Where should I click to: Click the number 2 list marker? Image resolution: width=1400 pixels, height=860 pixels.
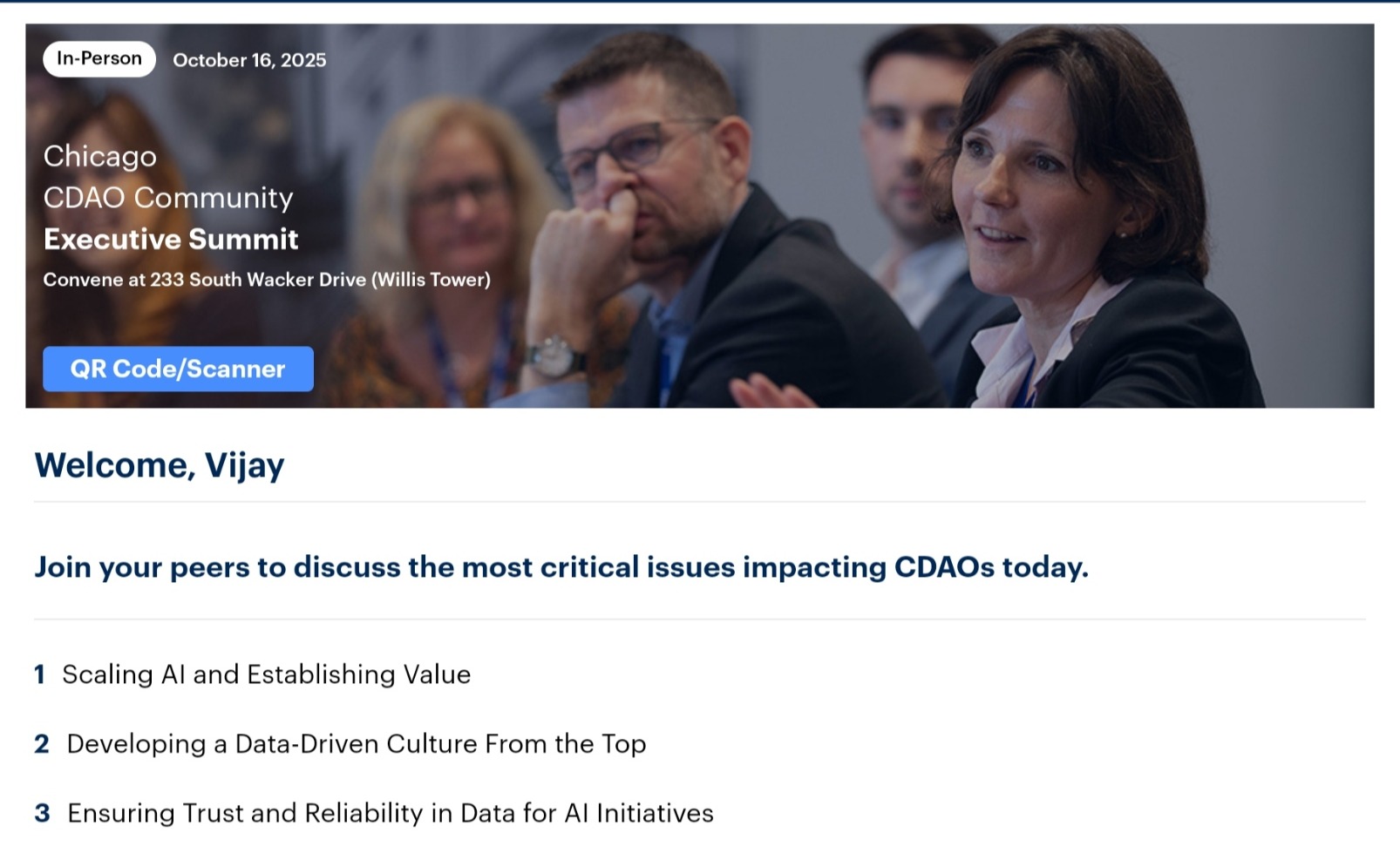click(42, 744)
